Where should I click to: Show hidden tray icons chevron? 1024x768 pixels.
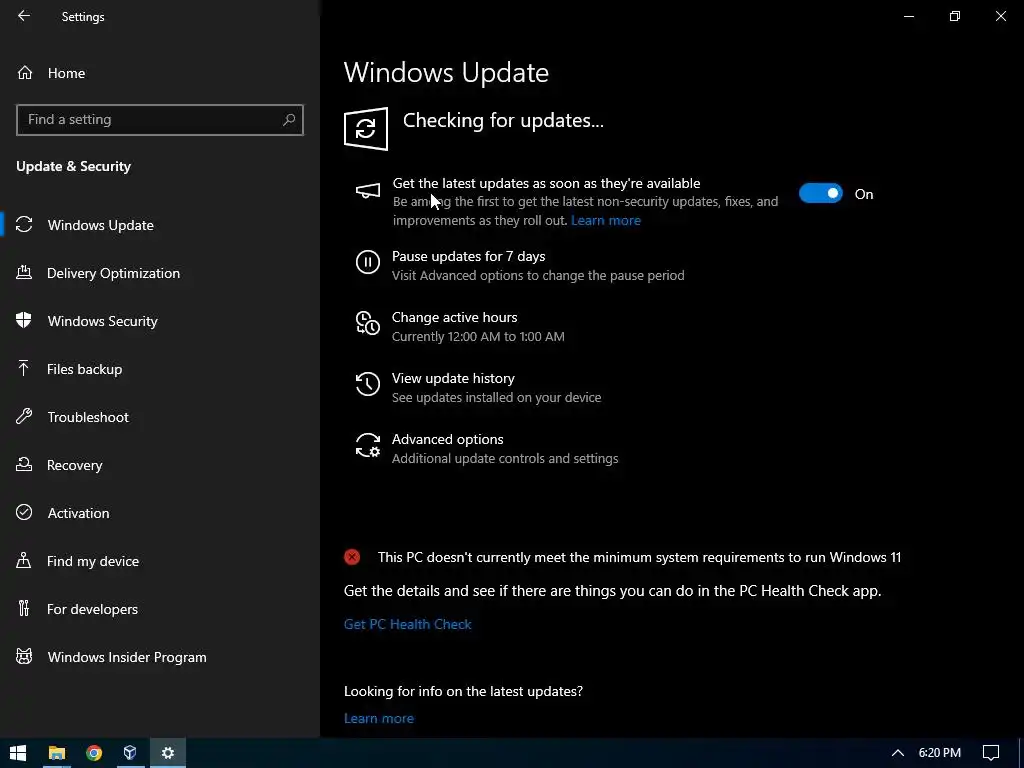898,753
